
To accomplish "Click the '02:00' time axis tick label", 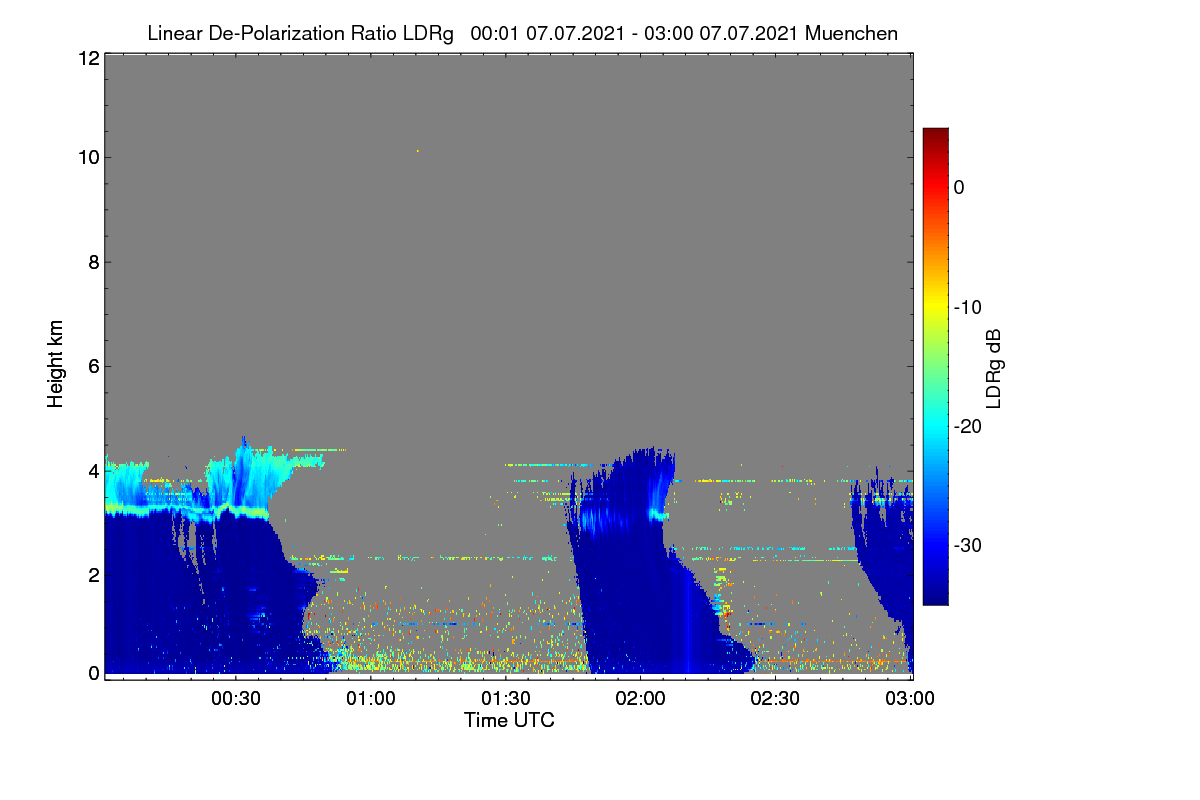I will coord(641,699).
